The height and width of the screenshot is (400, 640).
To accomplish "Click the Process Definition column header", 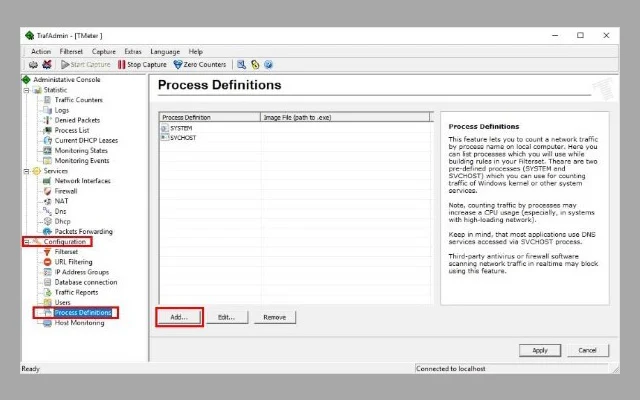I will click(x=210, y=118).
